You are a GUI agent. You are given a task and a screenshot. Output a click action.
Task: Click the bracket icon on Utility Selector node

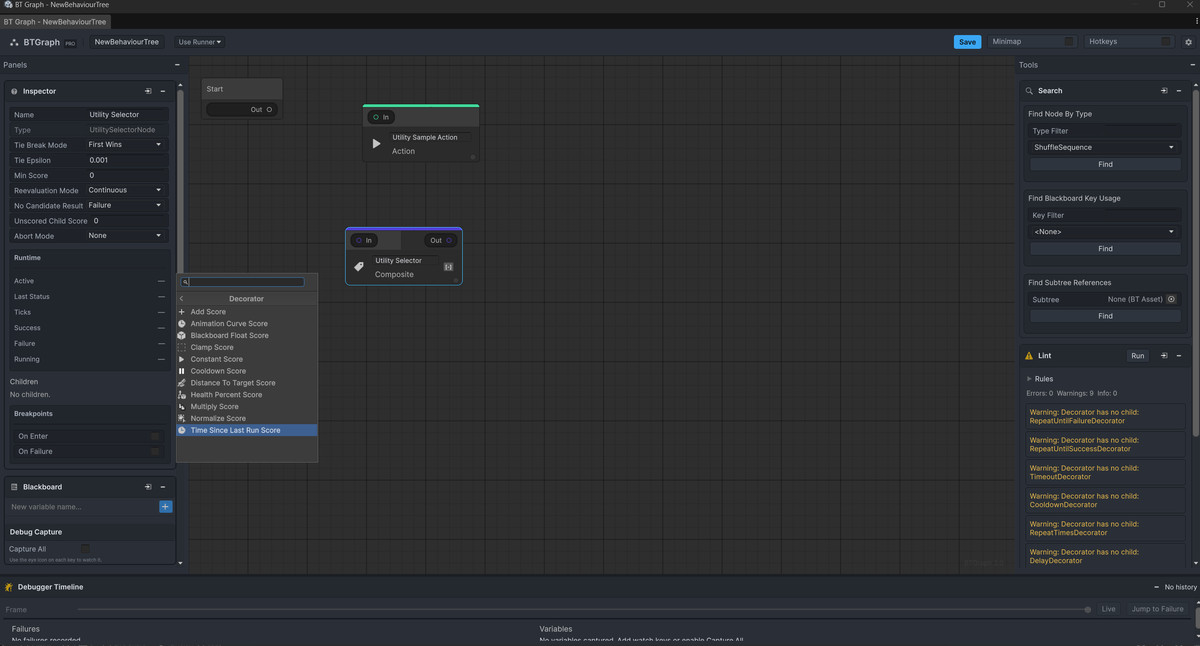[449, 267]
